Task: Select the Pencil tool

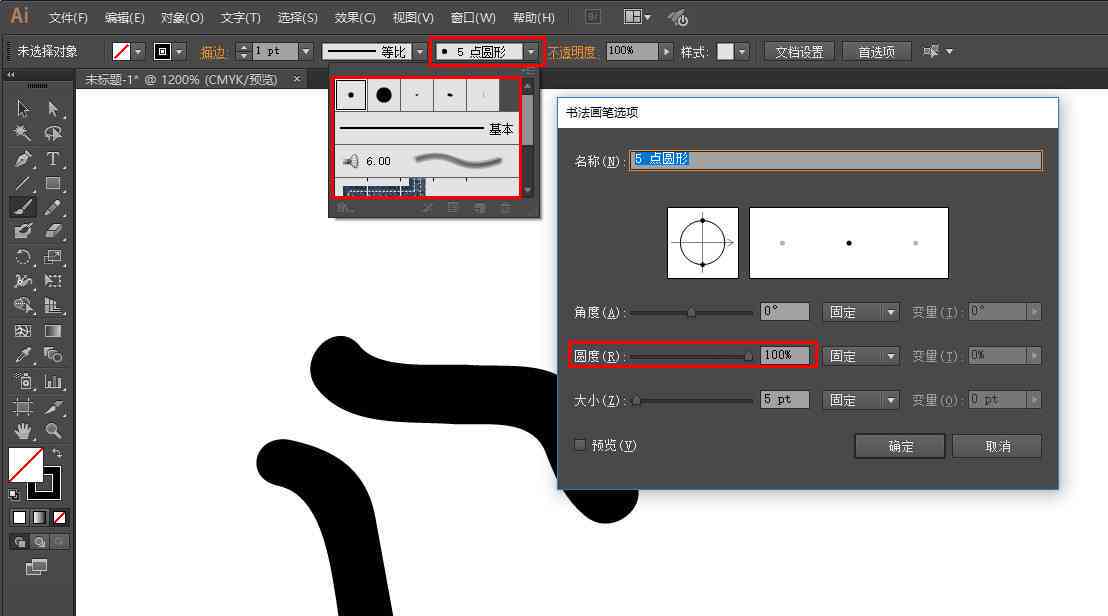Action: [x=53, y=208]
